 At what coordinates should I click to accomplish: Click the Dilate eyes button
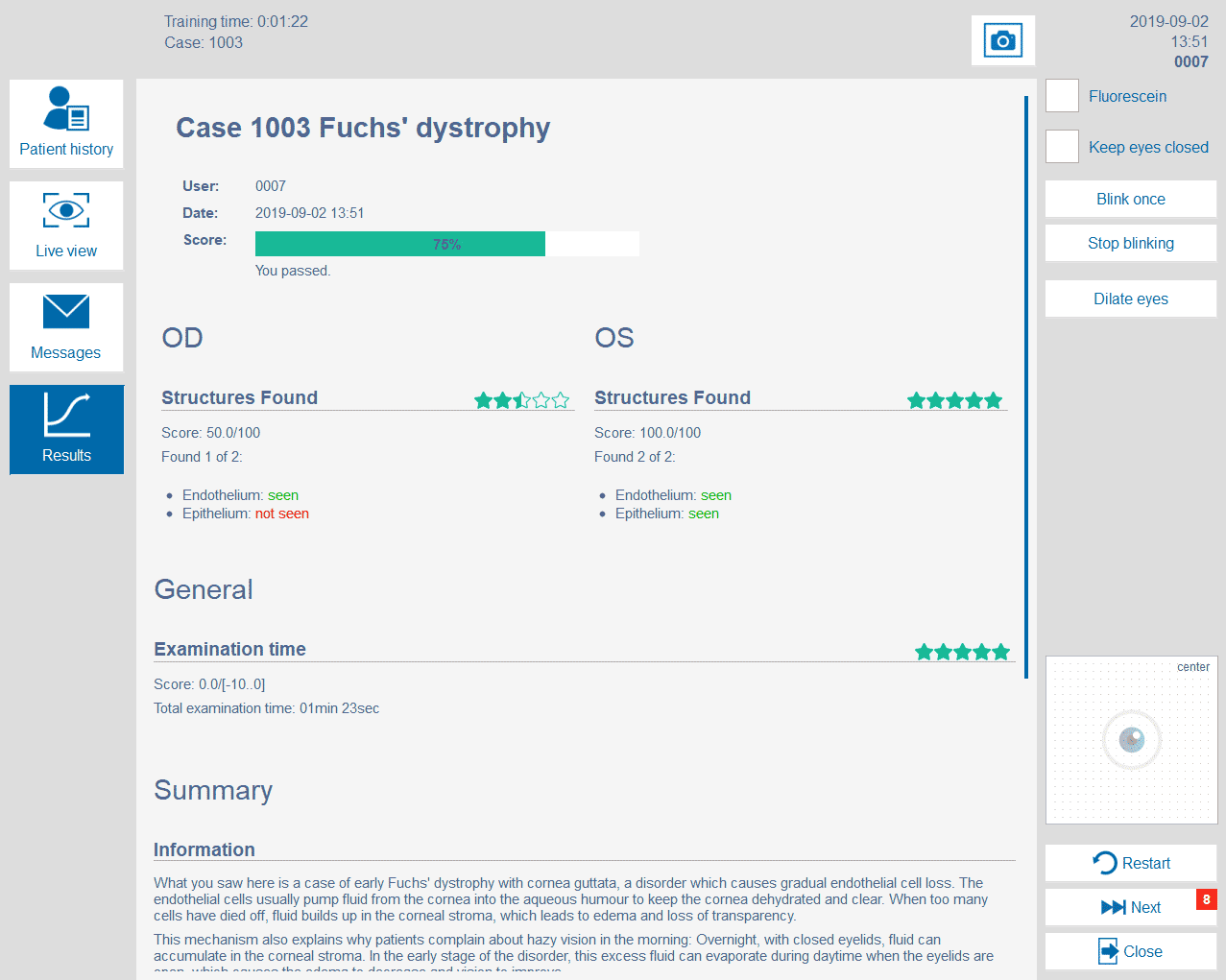coord(1130,299)
